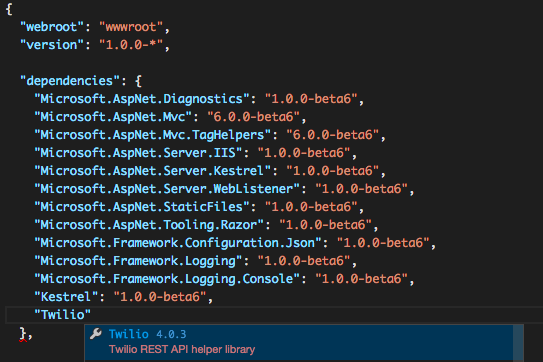Viewport: 543px width, 362px height.
Task: Click the top-level opening brace of file
Action: pos(9,9)
